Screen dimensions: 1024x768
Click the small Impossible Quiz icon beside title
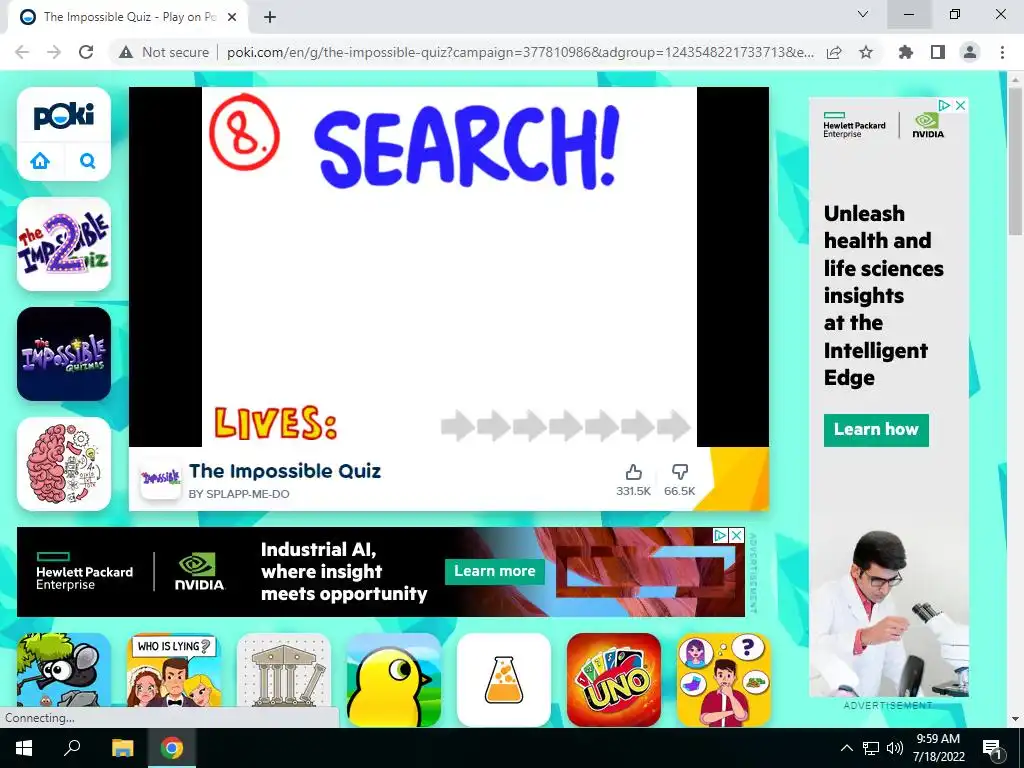point(161,479)
